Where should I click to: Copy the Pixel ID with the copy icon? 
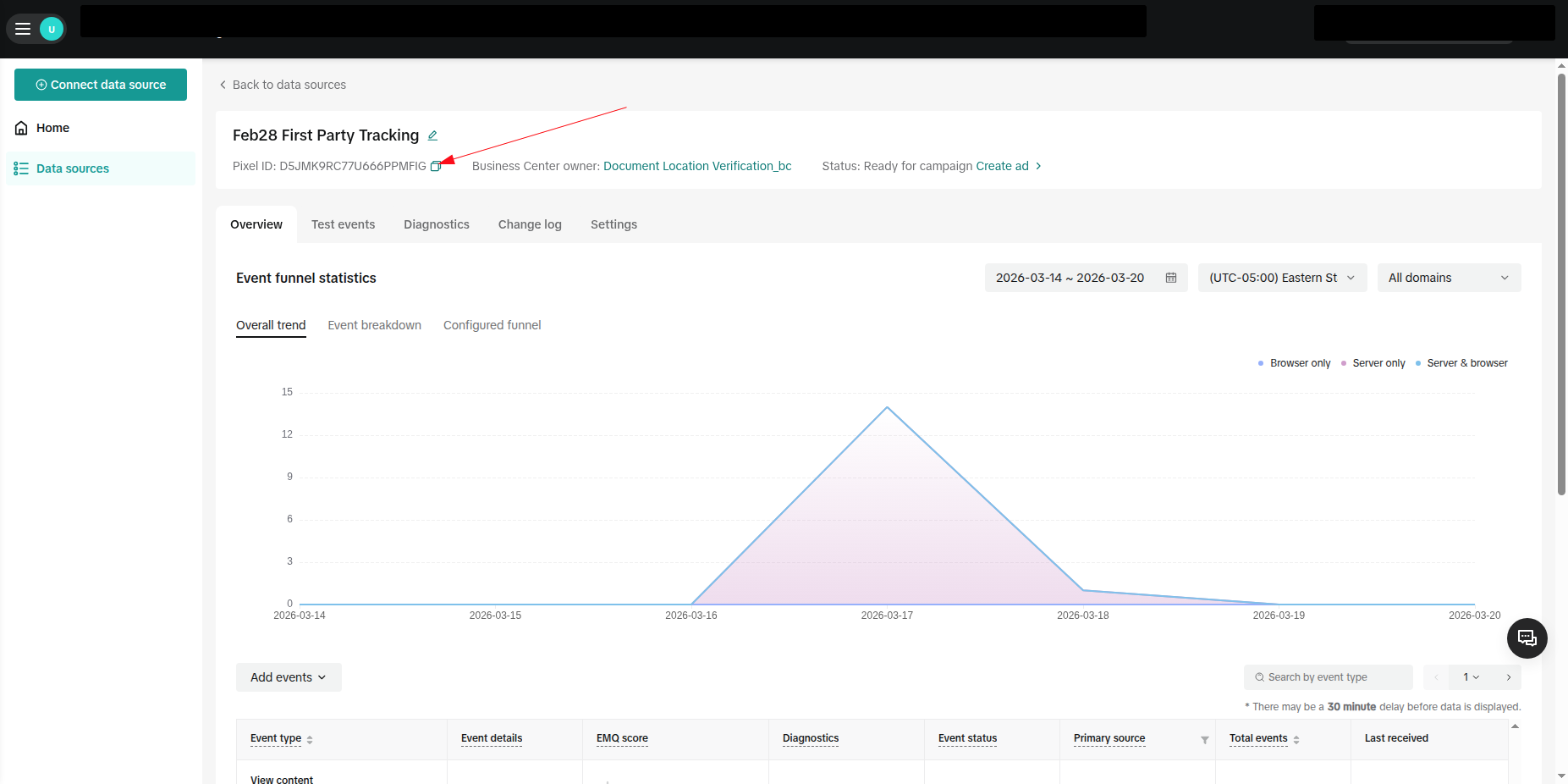(436, 167)
